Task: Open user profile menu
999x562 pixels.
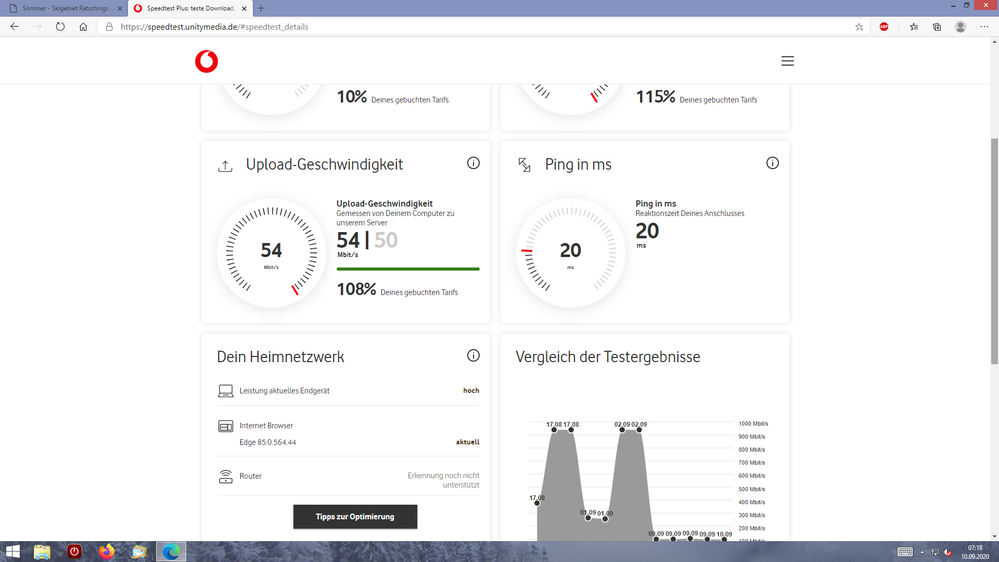Action: (960, 27)
